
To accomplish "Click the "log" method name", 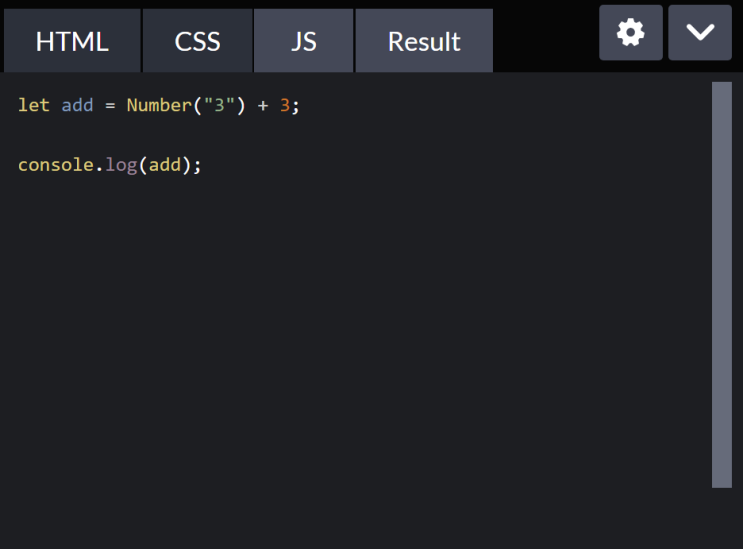I will click(x=121, y=165).
